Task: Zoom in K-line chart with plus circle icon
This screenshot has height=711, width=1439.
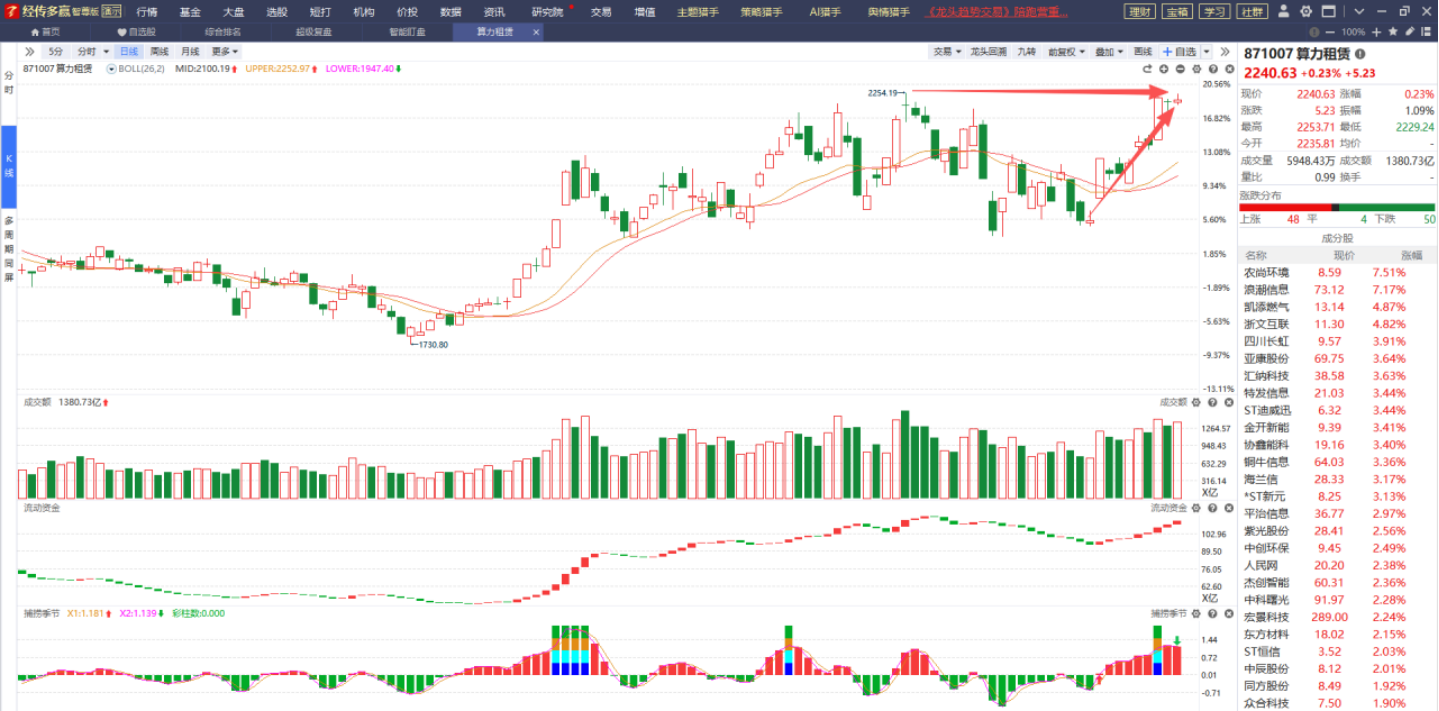Action: click(x=1164, y=69)
